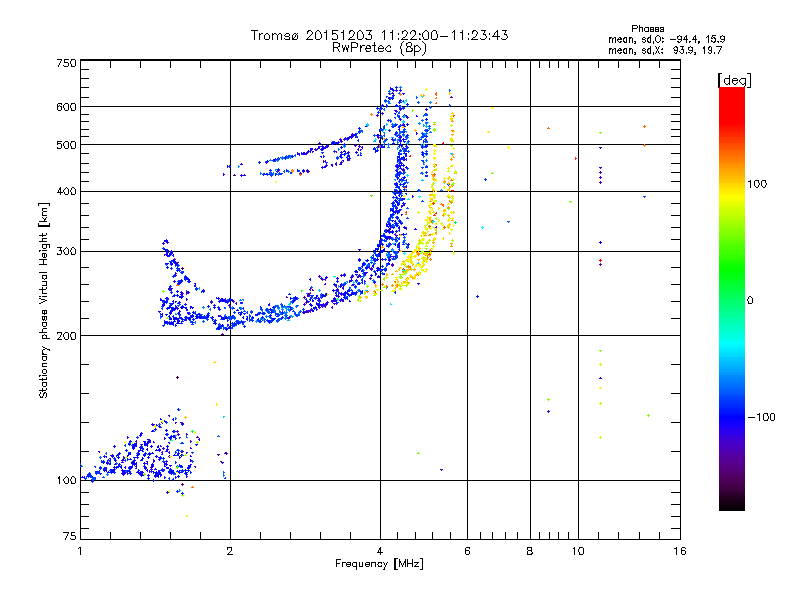The height and width of the screenshot is (600, 800).
Task: Click the y-axis tick label '300'
Action: pos(67,251)
